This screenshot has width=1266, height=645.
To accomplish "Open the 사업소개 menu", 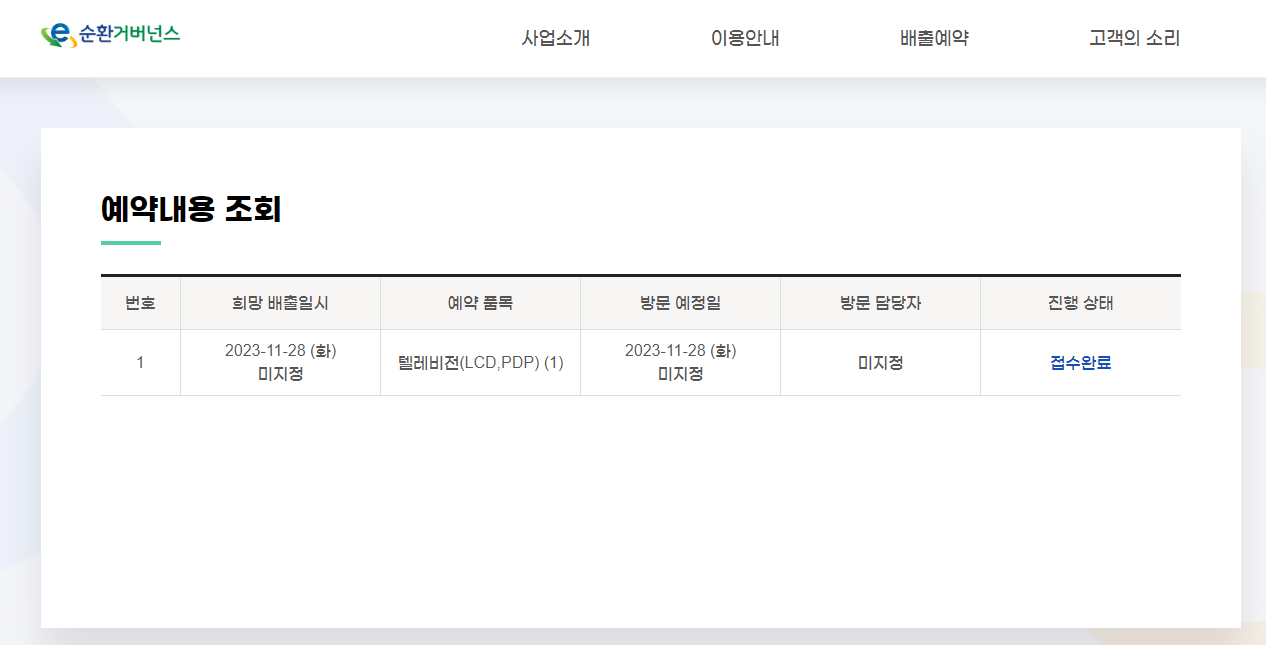I will pos(556,39).
